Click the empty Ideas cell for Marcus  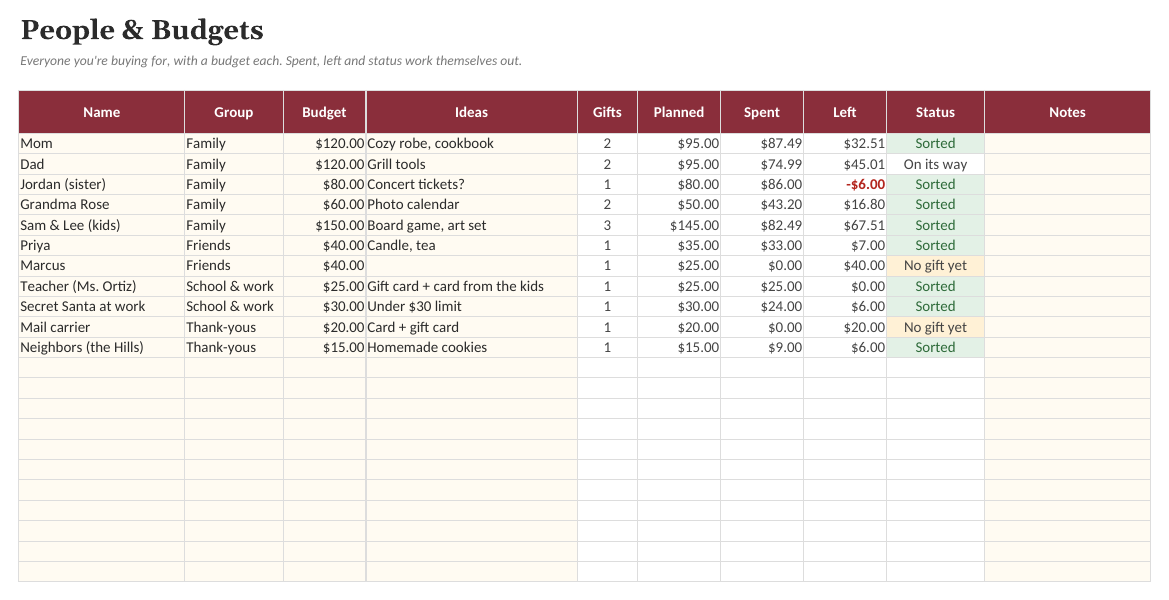click(471, 265)
